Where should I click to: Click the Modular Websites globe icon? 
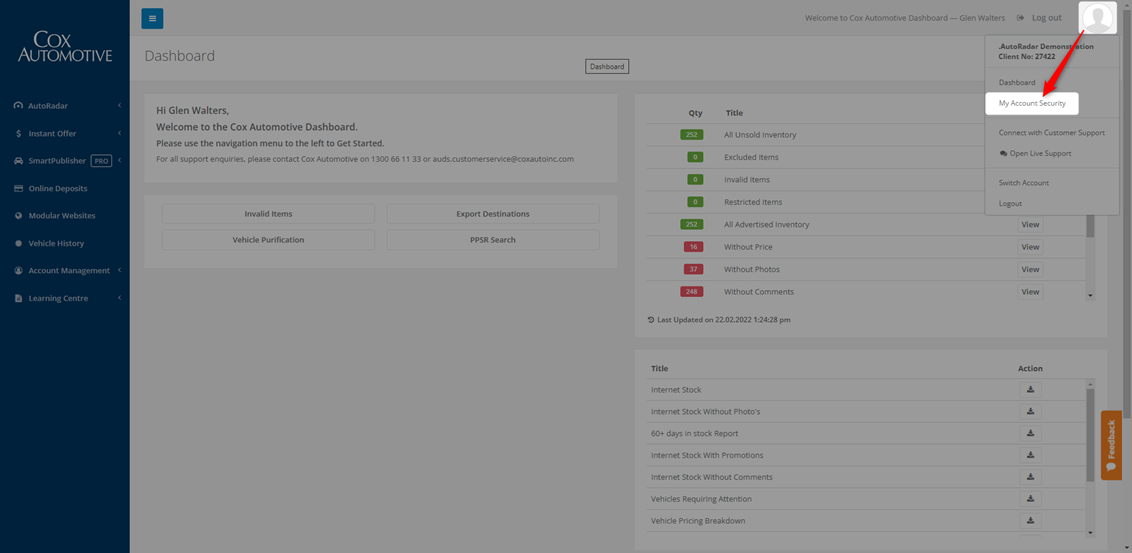(x=18, y=216)
